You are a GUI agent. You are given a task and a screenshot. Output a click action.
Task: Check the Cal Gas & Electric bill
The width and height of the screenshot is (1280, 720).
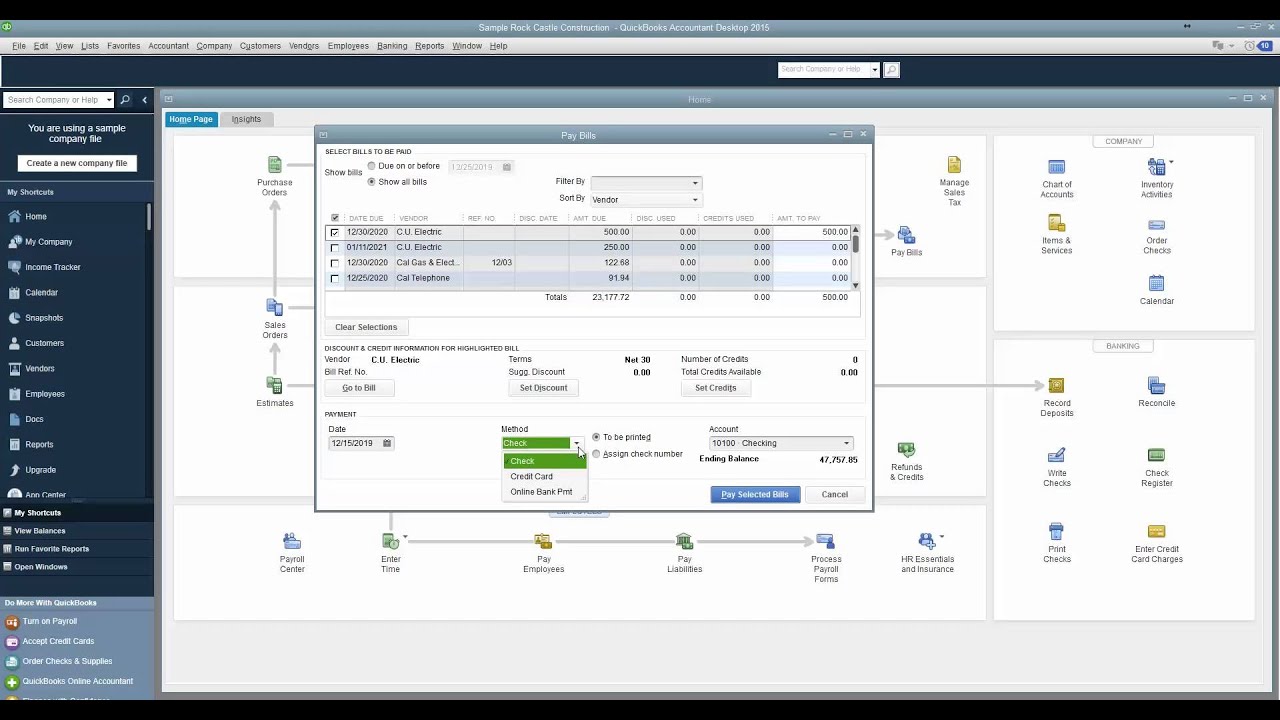click(x=335, y=263)
